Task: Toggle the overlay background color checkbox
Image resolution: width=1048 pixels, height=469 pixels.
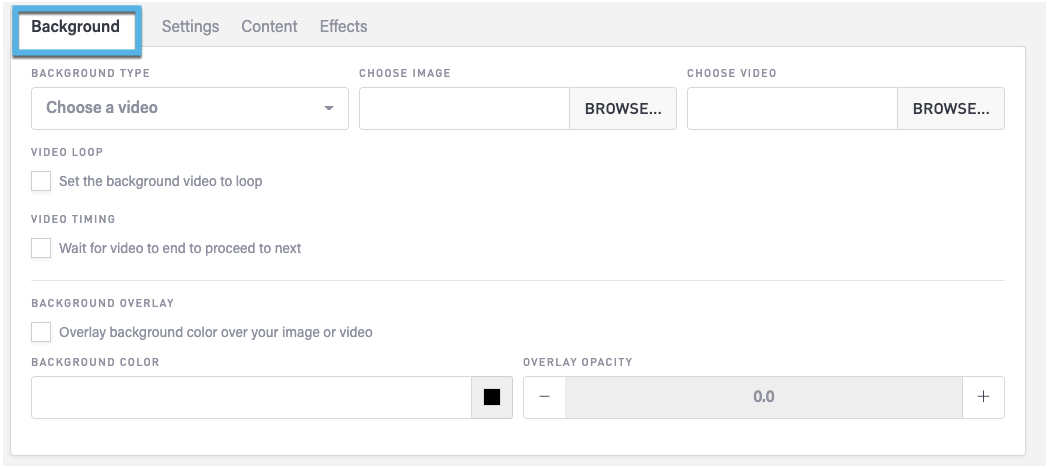Action: [x=41, y=331]
